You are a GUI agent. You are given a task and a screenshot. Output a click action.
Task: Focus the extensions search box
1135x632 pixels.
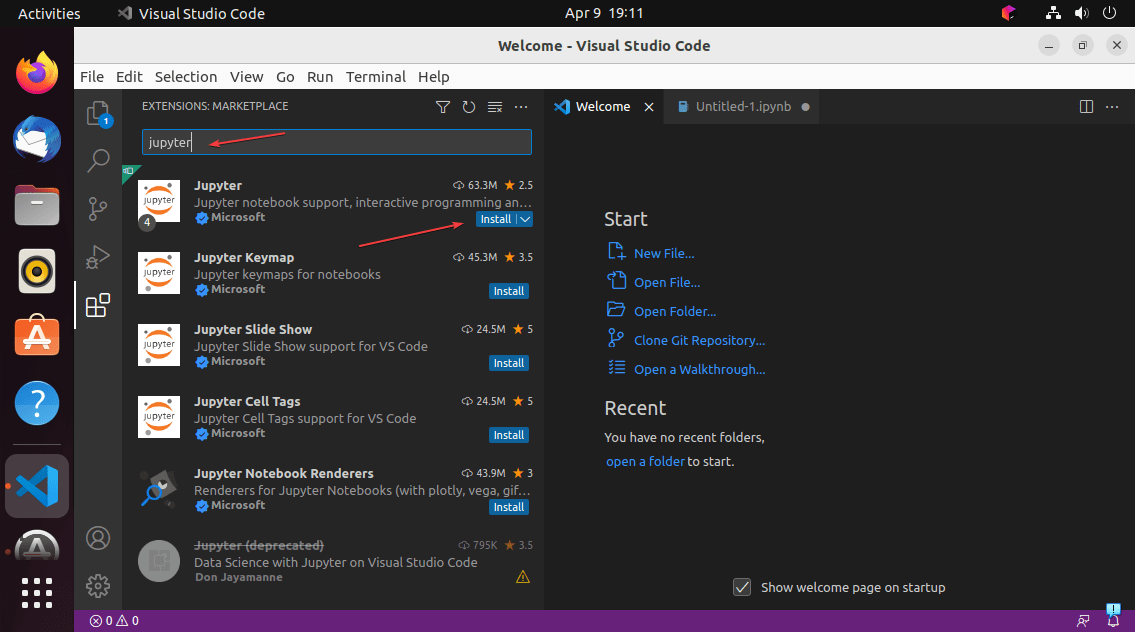[337, 143]
